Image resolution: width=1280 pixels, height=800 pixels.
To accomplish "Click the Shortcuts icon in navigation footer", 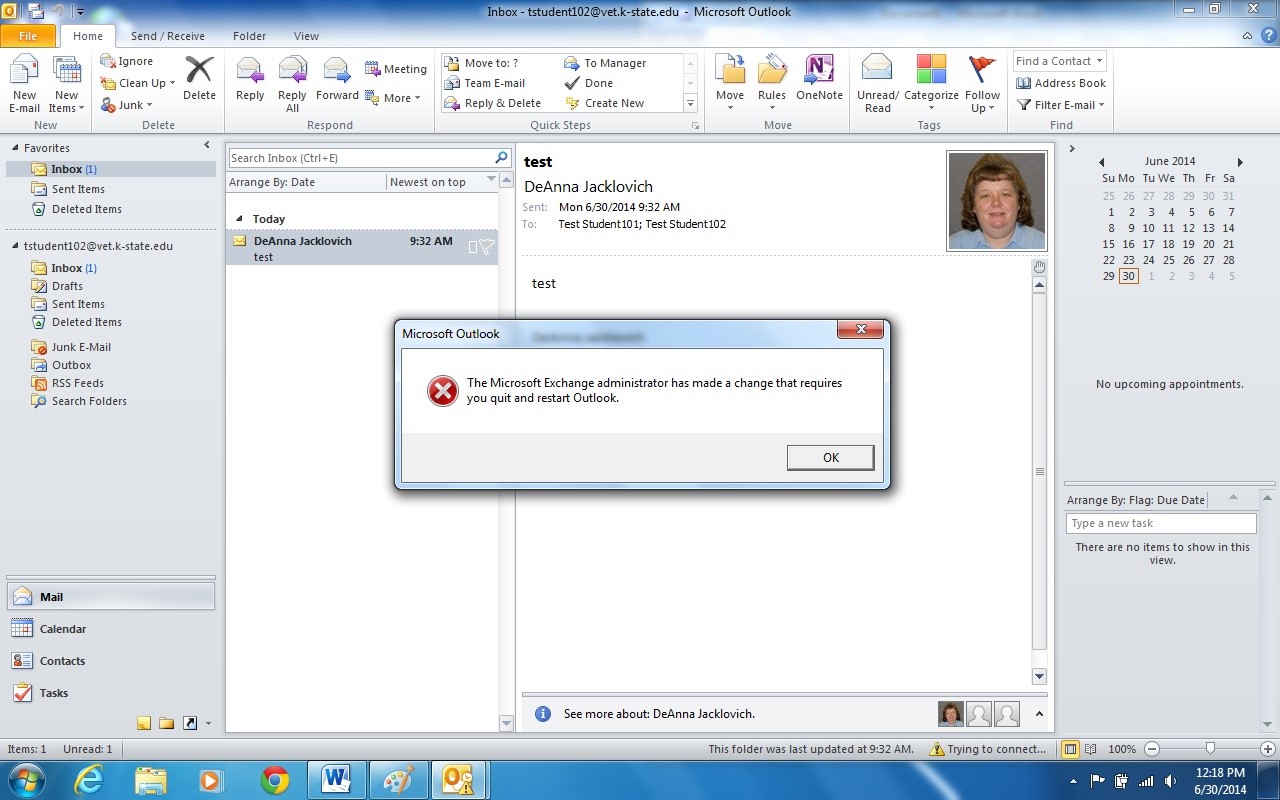I will click(190, 723).
